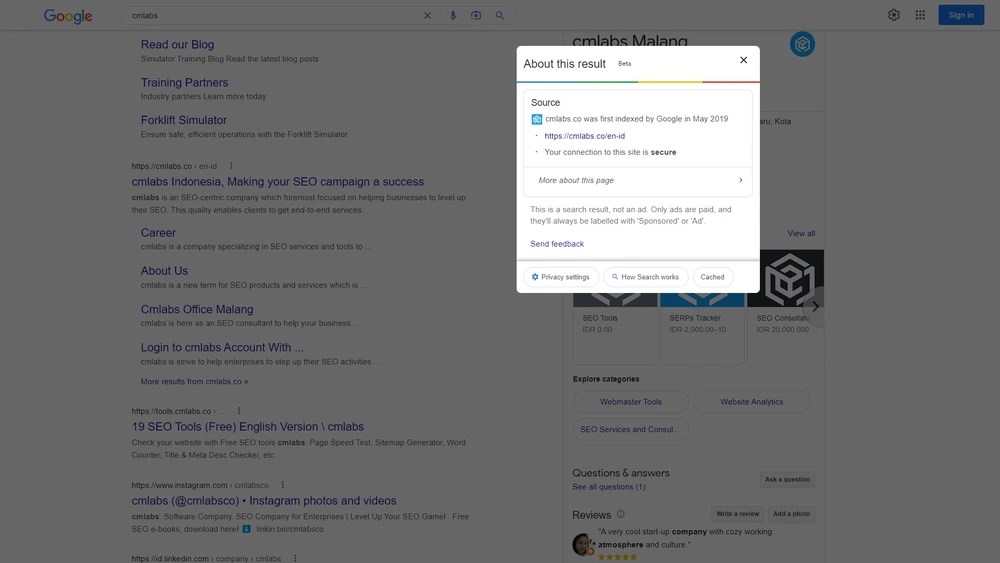Open cmlabs Instagram photos and videos result

click(x=263, y=501)
